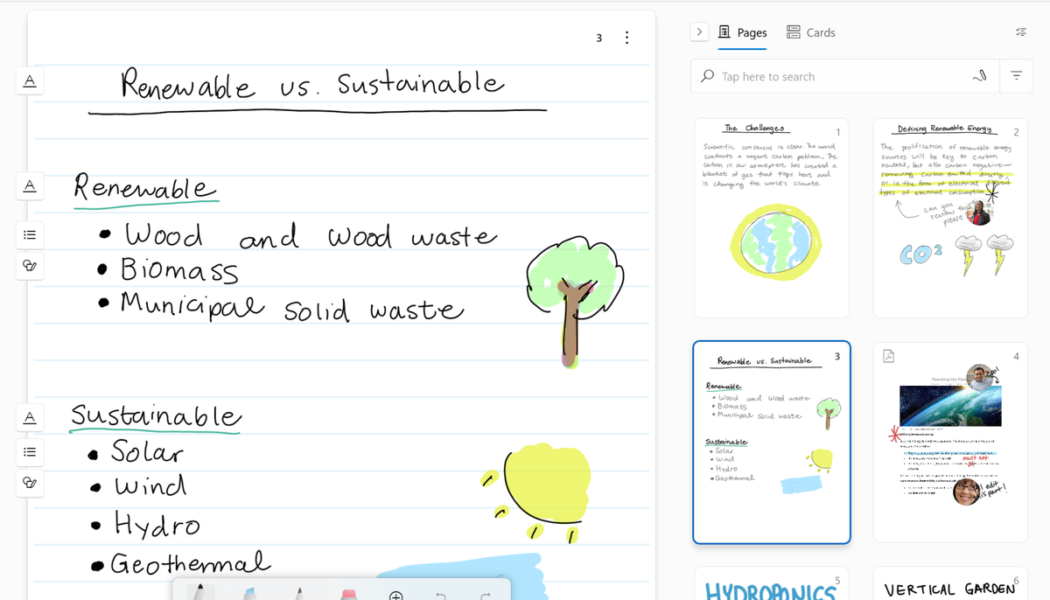Click the lasso icon beside the Renewable list

[29, 266]
